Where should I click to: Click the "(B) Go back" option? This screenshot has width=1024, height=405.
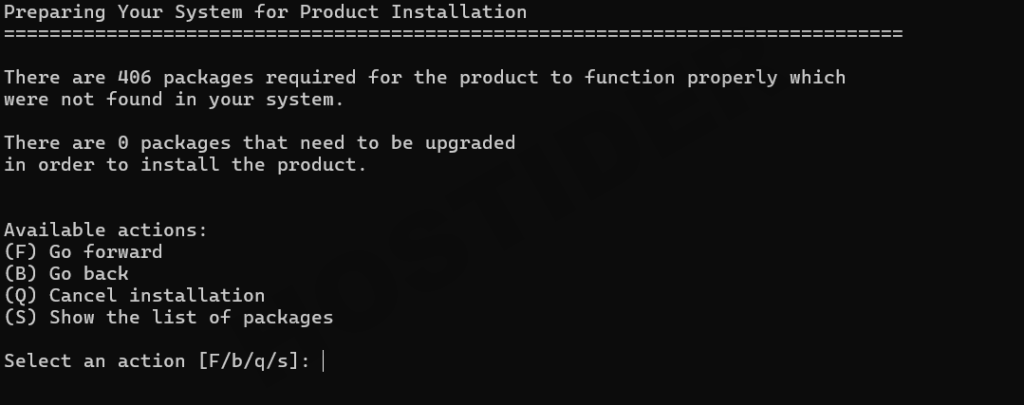[66, 273]
